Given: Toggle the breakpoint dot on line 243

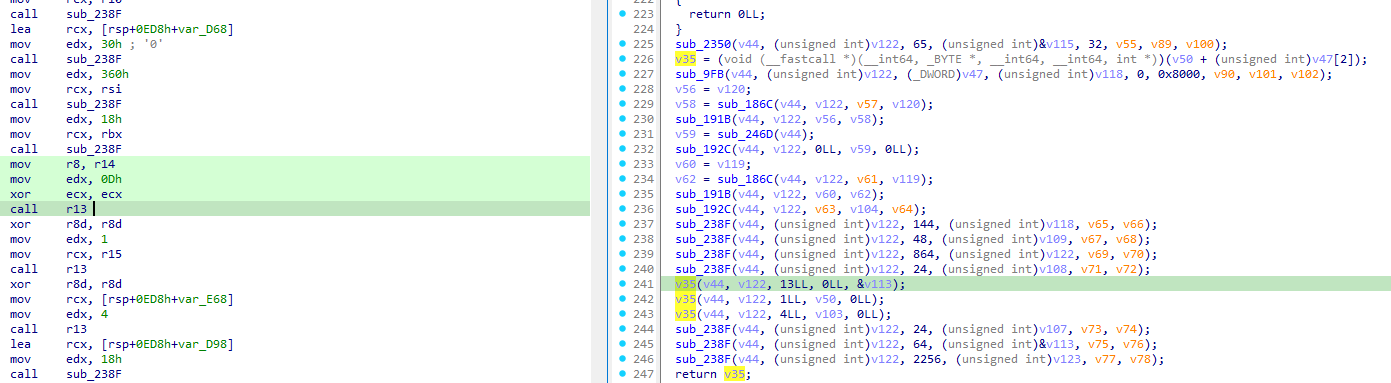Looking at the screenshot, I should pyautogui.click(x=623, y=314).
